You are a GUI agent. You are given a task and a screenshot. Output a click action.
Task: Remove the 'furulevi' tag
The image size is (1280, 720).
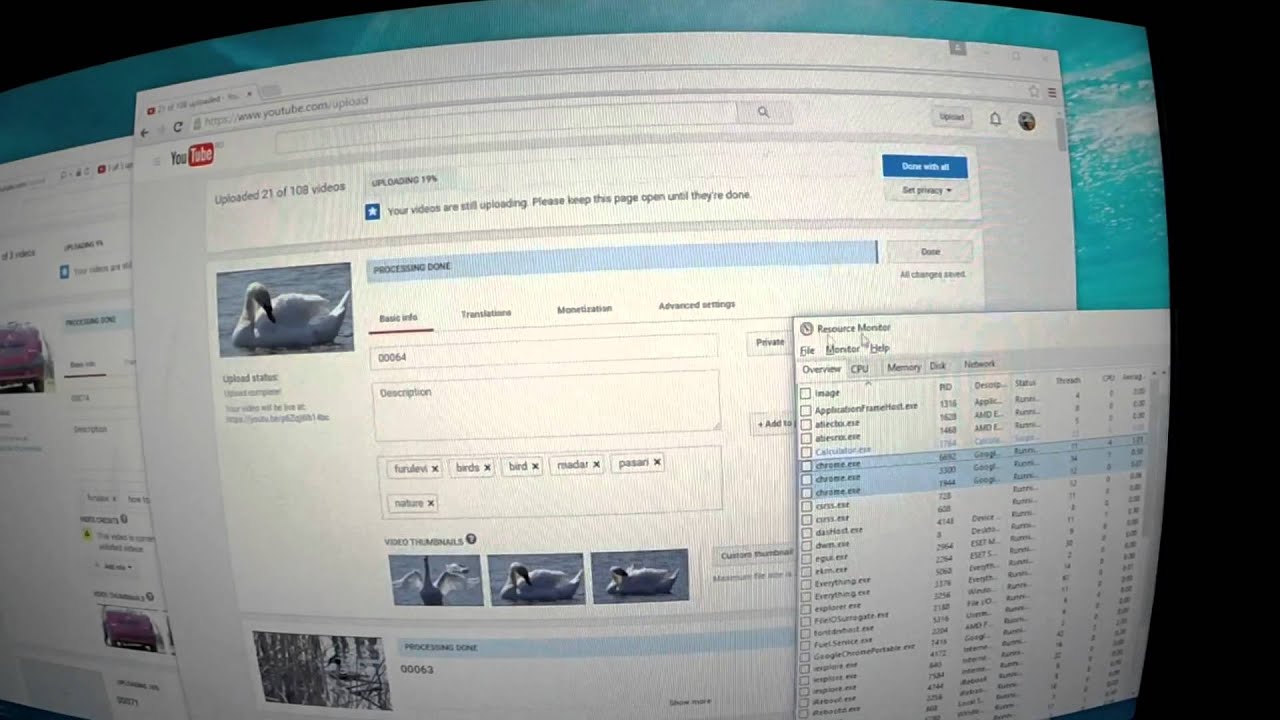[x=435, y=468]
